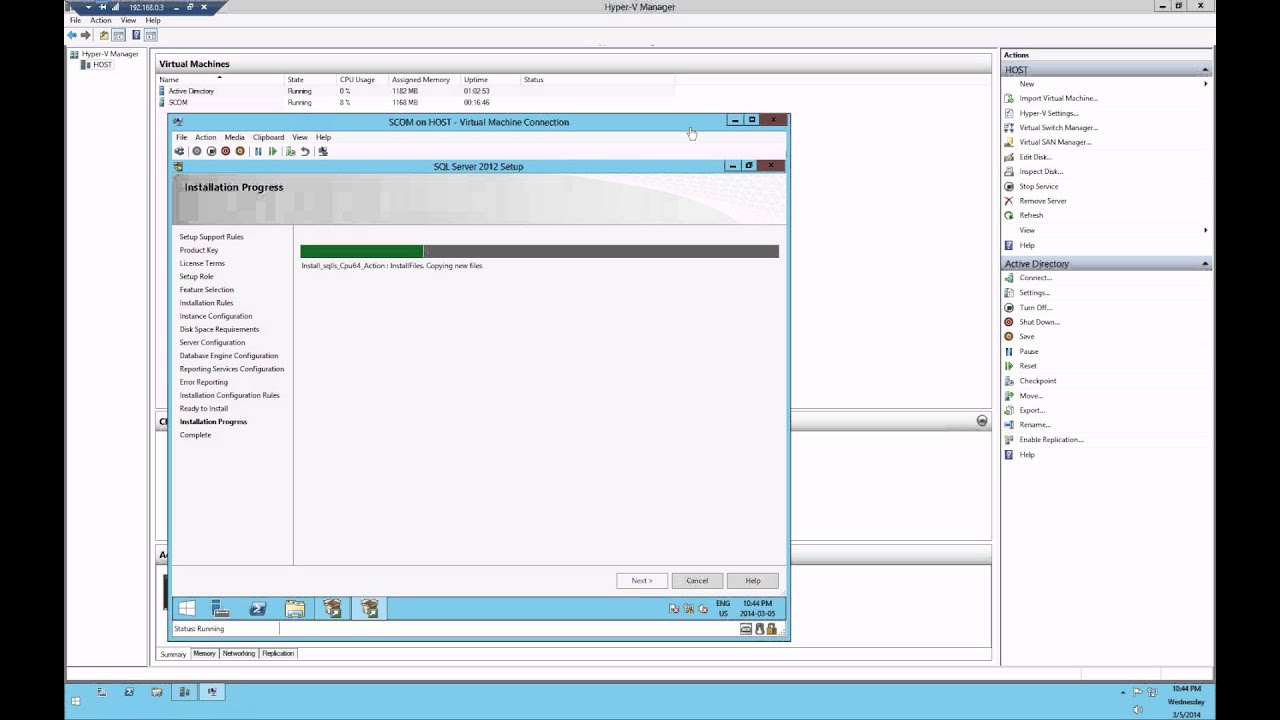Screen dimensions: 1280x720
Task: Open File Explorer in guest taskbar
Action: click(295, 608)
